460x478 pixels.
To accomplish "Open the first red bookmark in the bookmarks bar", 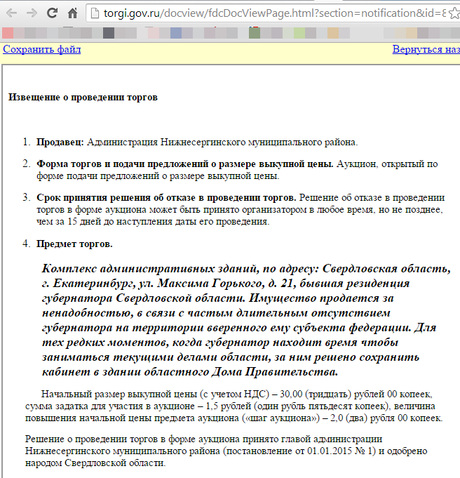I will (7, 33).
